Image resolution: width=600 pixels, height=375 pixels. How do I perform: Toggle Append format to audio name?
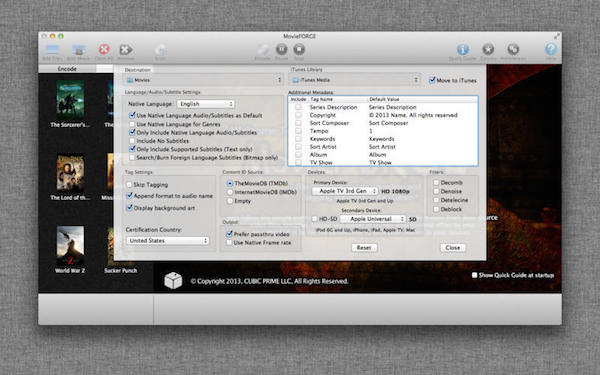pyautogui.click(x=129, y=196)
